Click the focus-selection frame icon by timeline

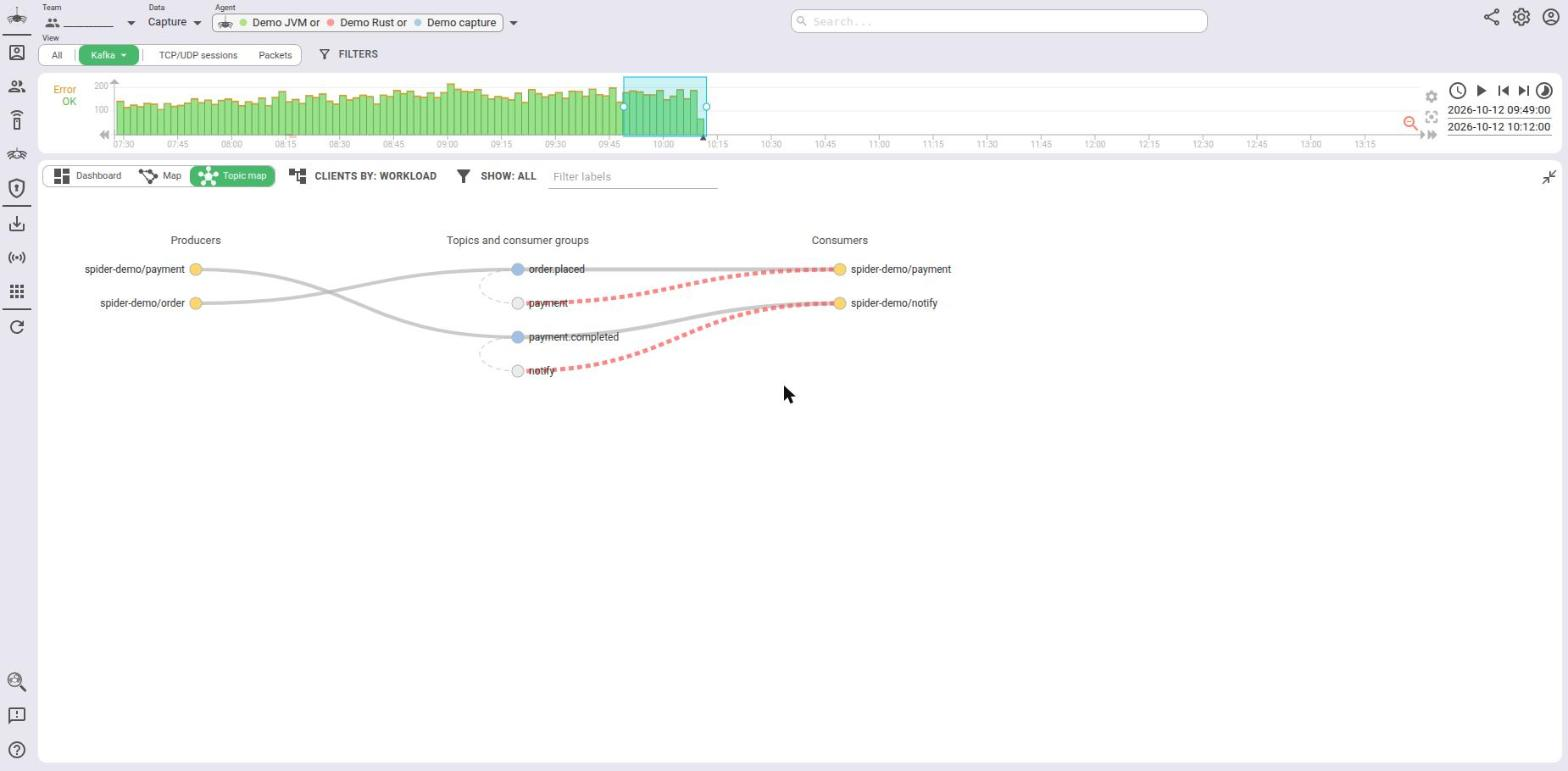pyautogui.click(x=1431, y=117)
